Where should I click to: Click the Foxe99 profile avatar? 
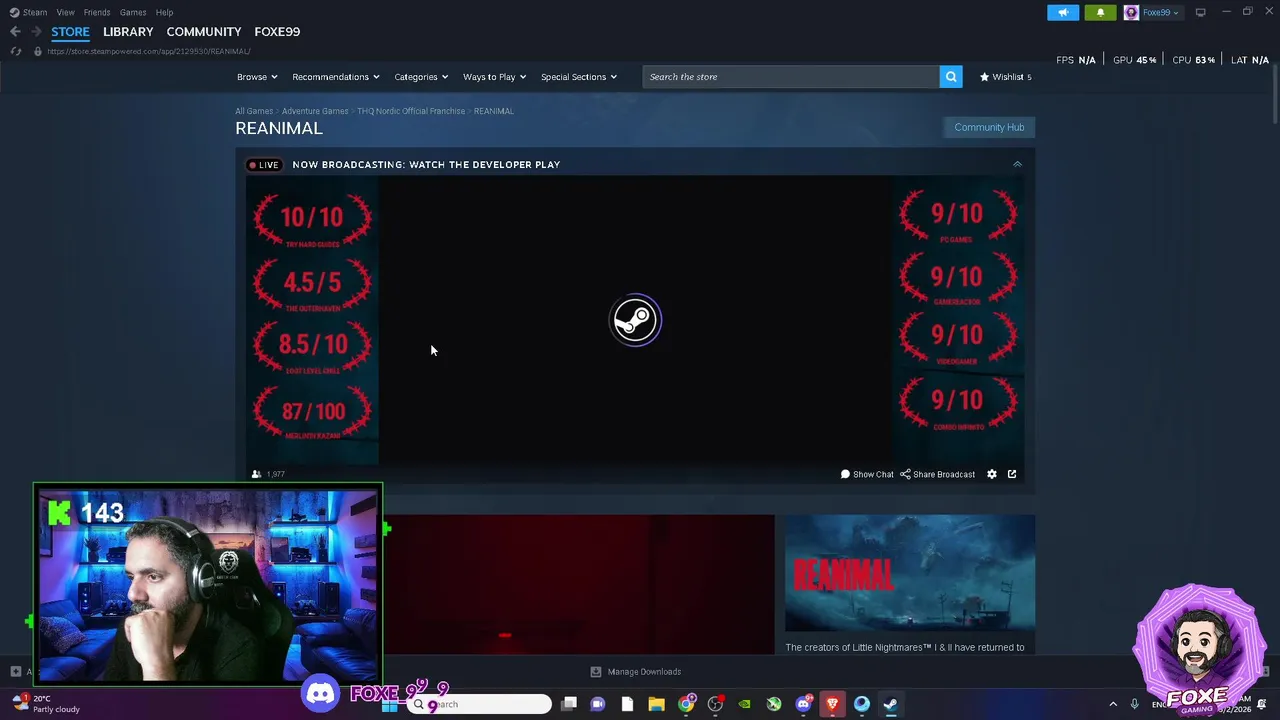(x=1131, y=12)
